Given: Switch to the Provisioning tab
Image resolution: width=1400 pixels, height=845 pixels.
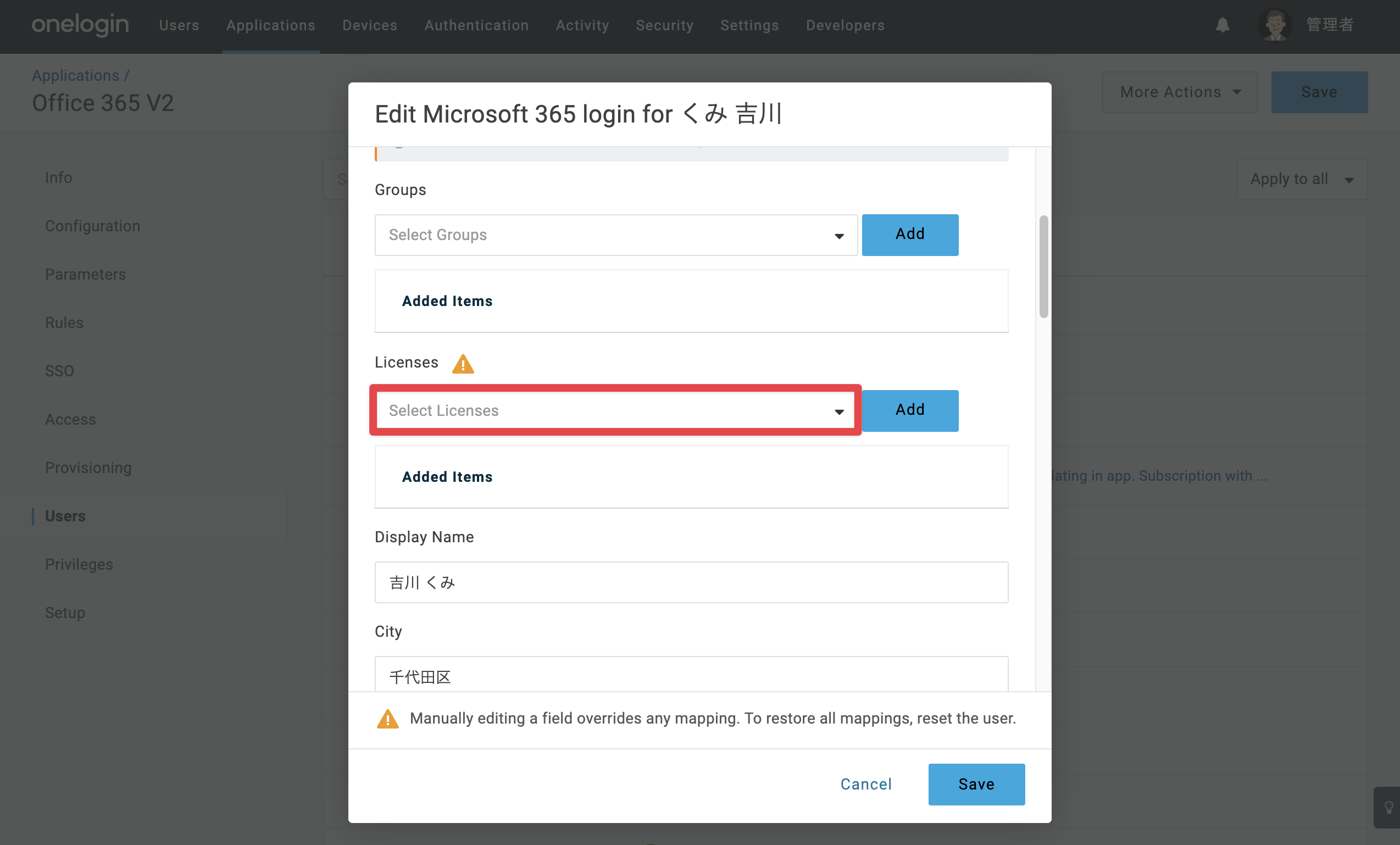Looking at the screenshot, I should pyautogui.click(x=88, y=468).
